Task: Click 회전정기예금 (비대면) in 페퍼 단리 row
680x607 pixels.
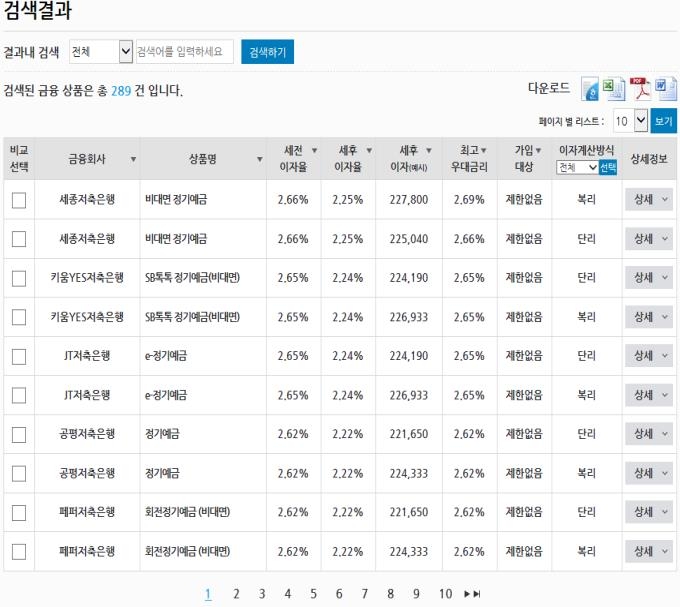Action: coord(187,512)
